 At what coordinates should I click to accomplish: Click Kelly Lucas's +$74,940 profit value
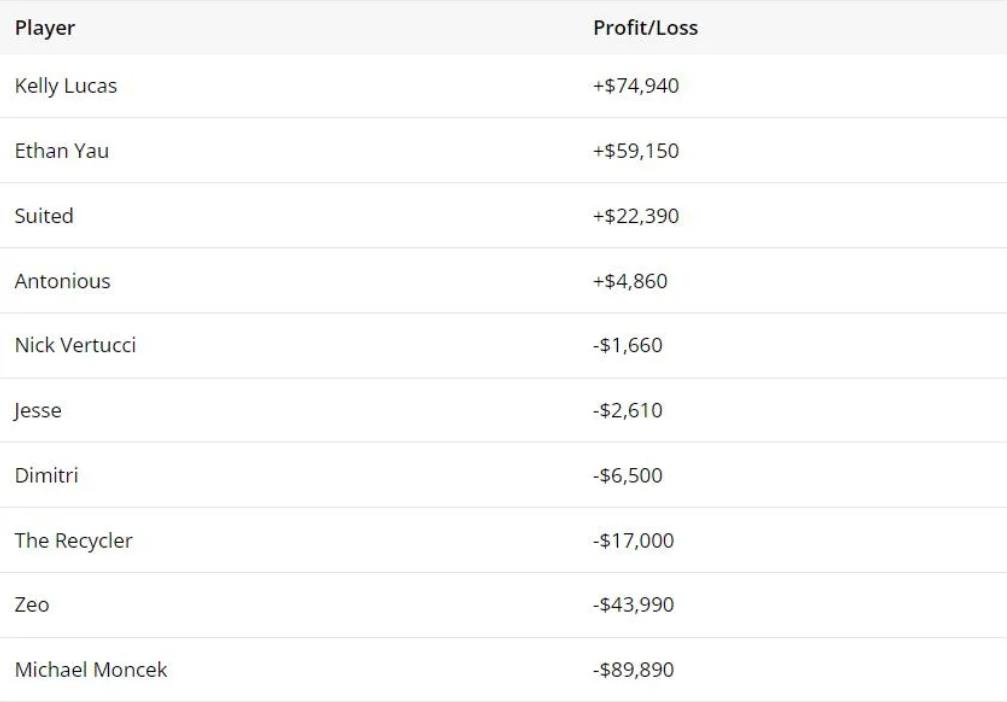point(636,86)
